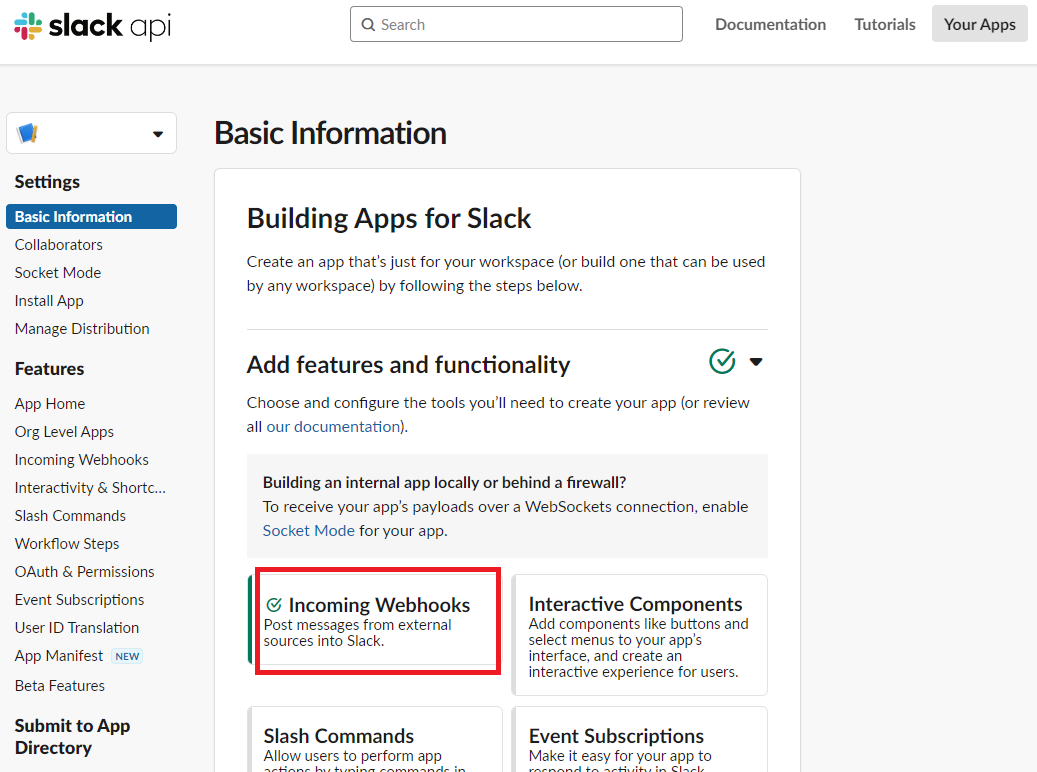This screenshot has height=772, width=1037.
Task: Click the magnifier icon in search box
Action: 369,25
